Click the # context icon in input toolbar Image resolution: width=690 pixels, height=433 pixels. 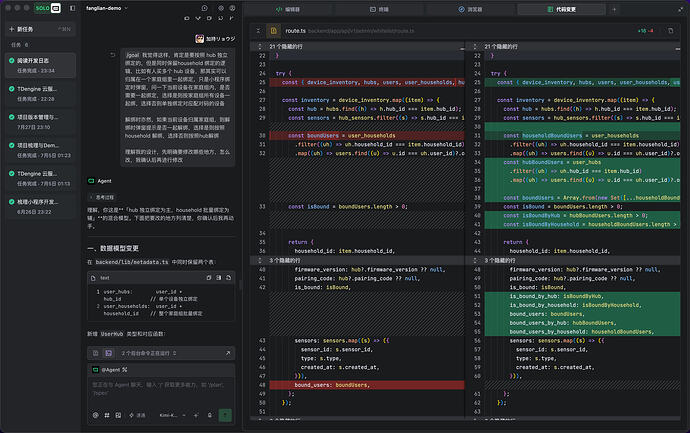pos(107,415)
